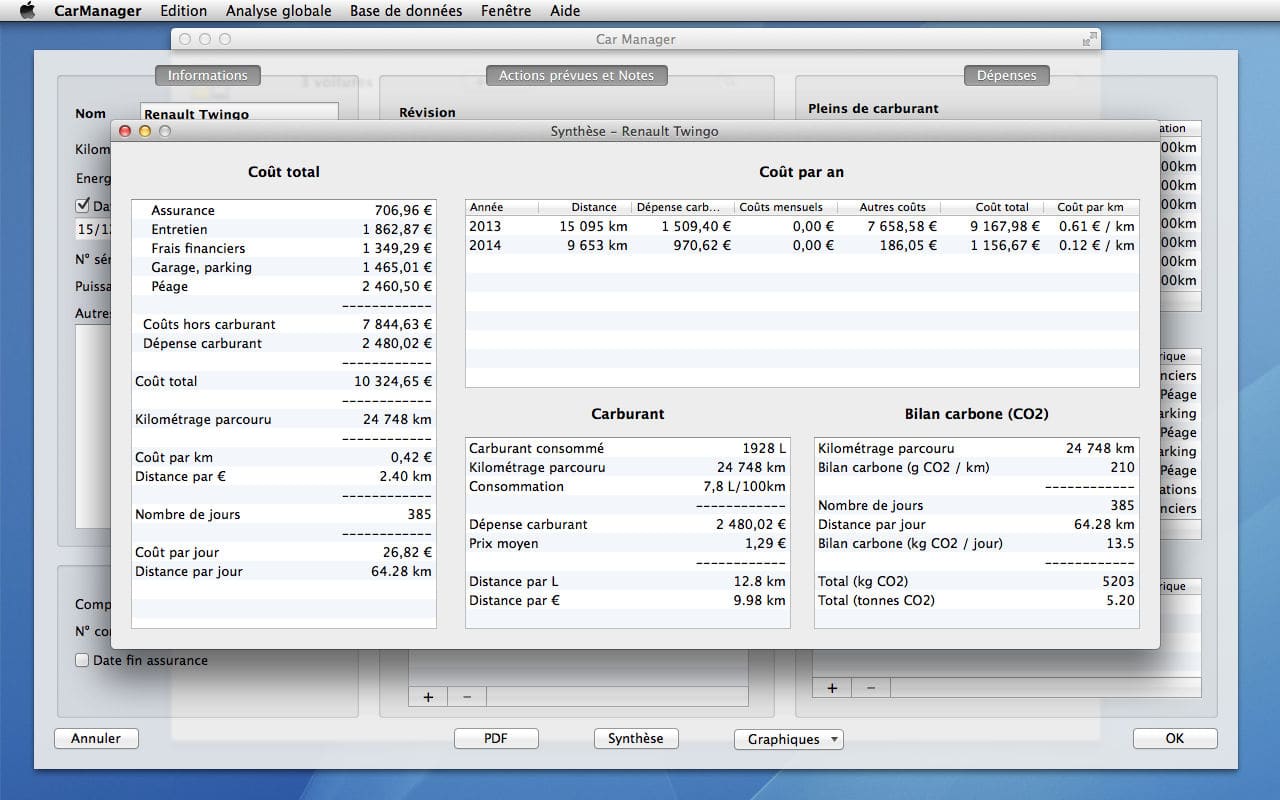This screenshot has width=1280, height=800.
Task: Click the Consommation 7,8 L/100km row
Action: 628,486
